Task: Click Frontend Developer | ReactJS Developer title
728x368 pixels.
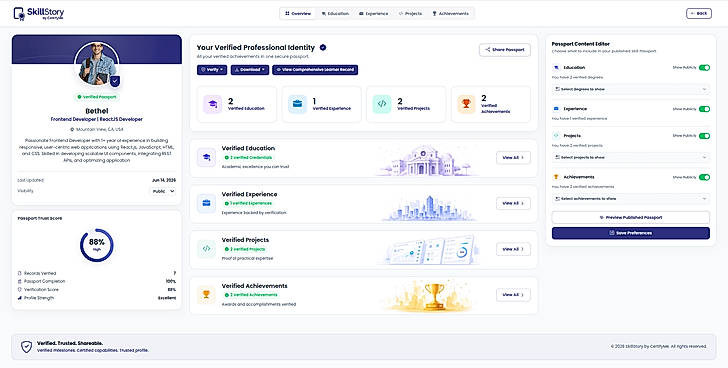Action: coord(97,119)
